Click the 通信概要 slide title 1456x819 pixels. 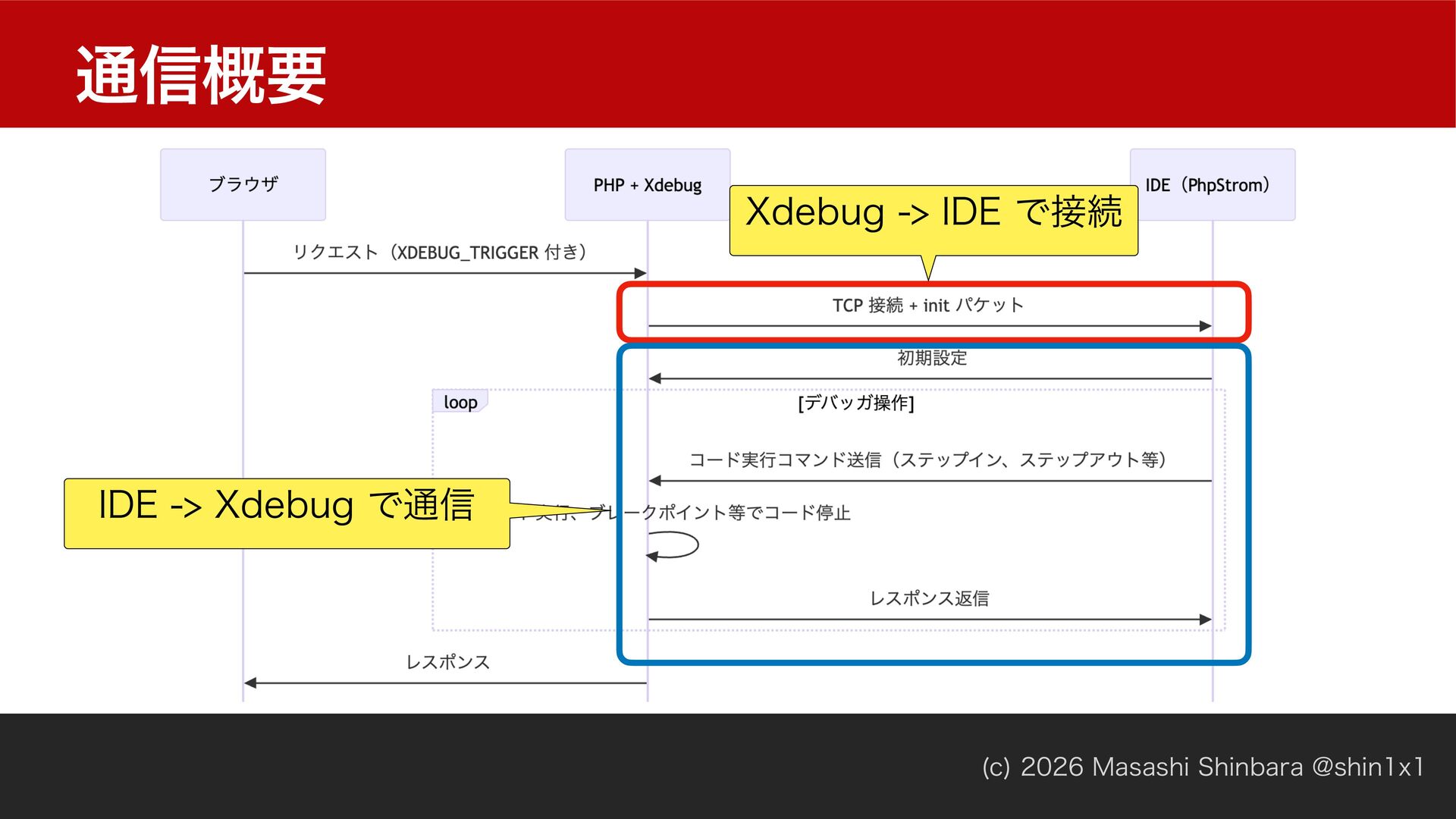[201, 74]
